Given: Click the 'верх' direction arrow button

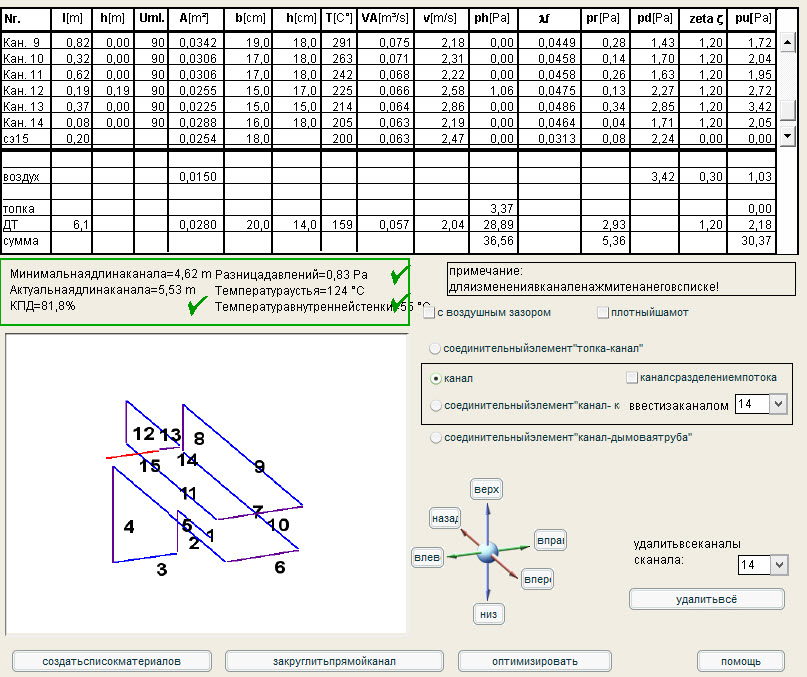Looking at the screenshot, I should coord(485,489).
